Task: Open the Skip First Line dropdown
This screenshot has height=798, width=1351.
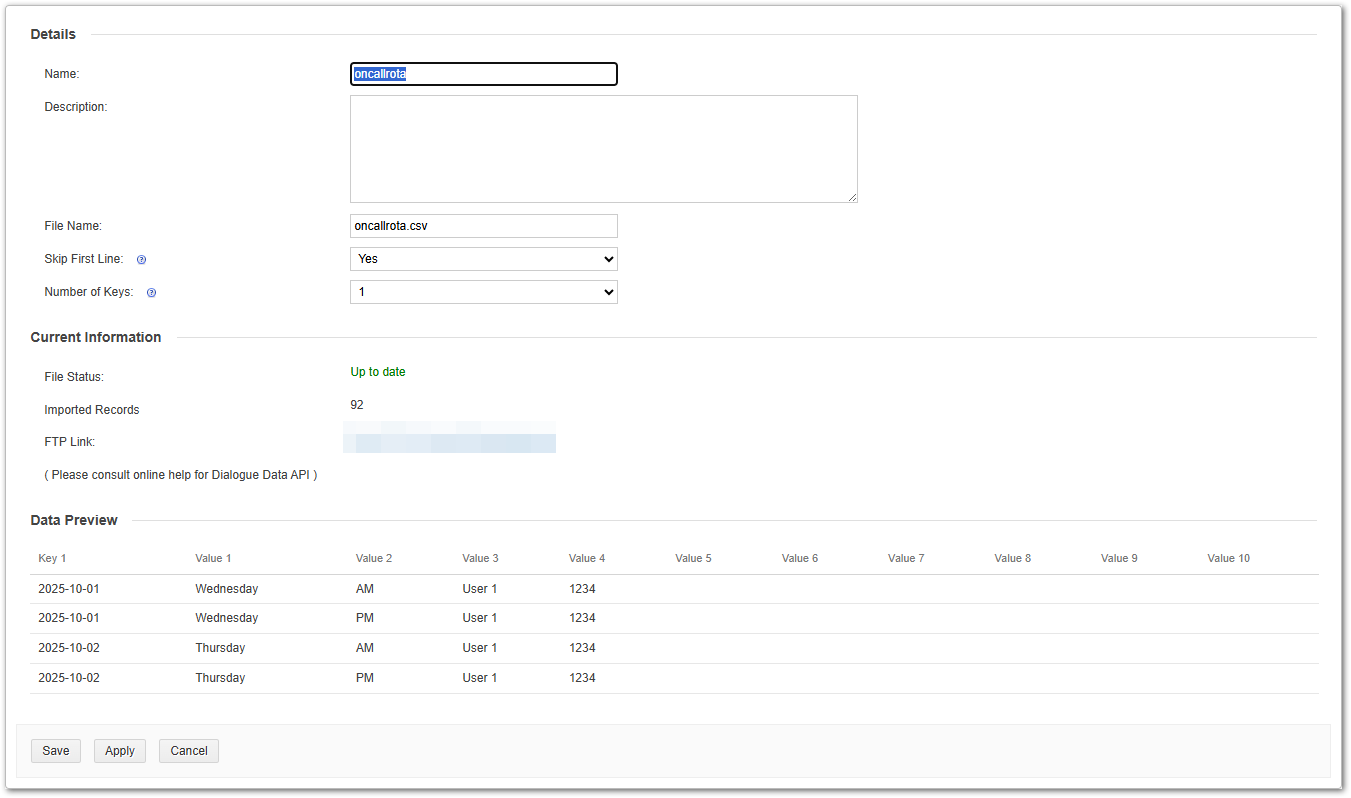Action: pyautogui.click(x=483, y=259)
